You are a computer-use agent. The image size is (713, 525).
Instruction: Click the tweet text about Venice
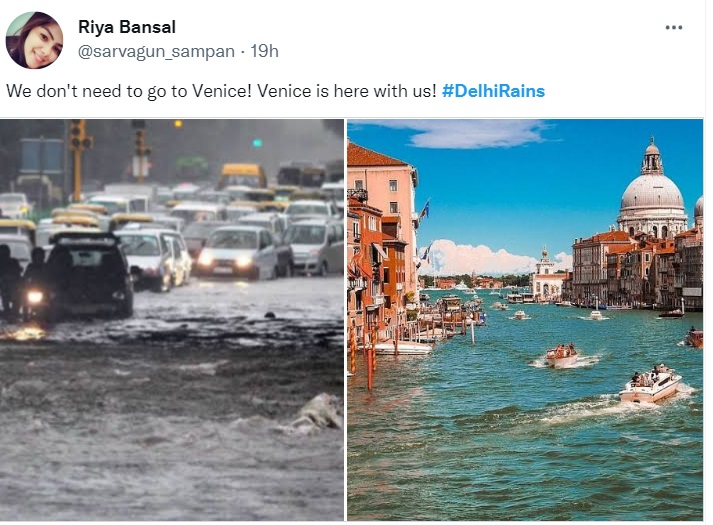[x=221, y=91]
